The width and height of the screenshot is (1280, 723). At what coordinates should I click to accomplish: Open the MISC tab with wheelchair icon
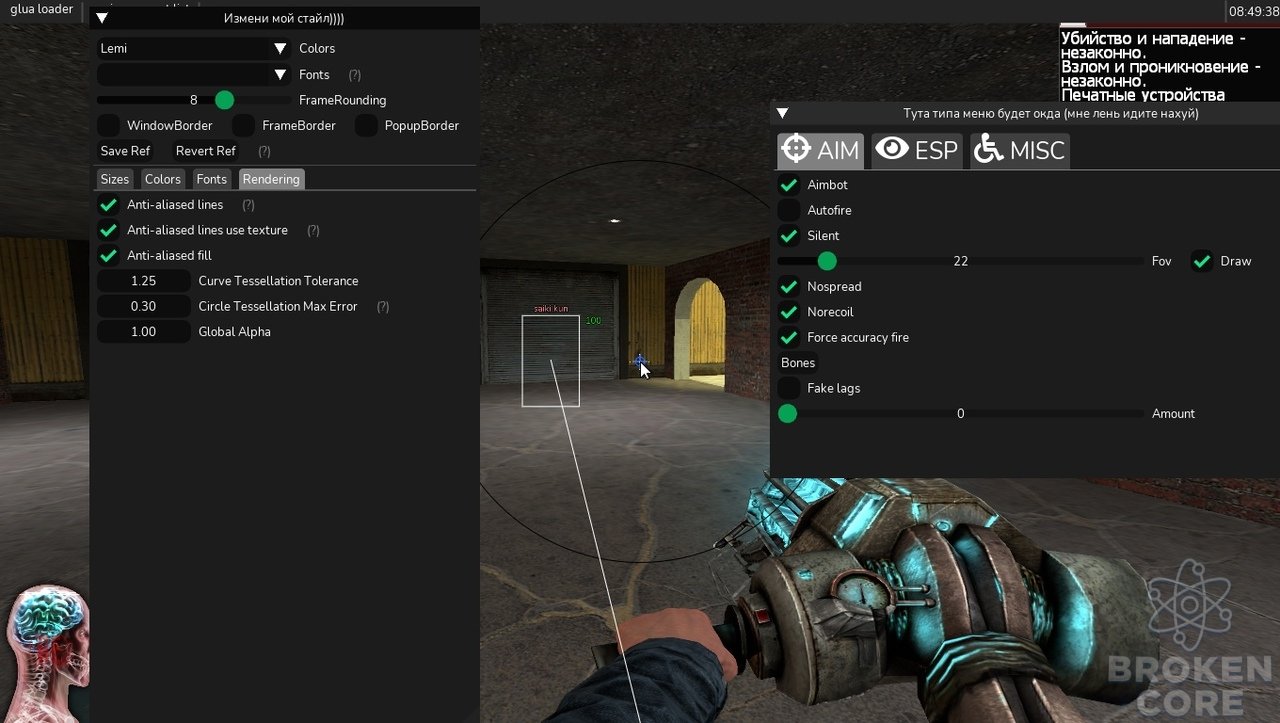(1020, 150)
